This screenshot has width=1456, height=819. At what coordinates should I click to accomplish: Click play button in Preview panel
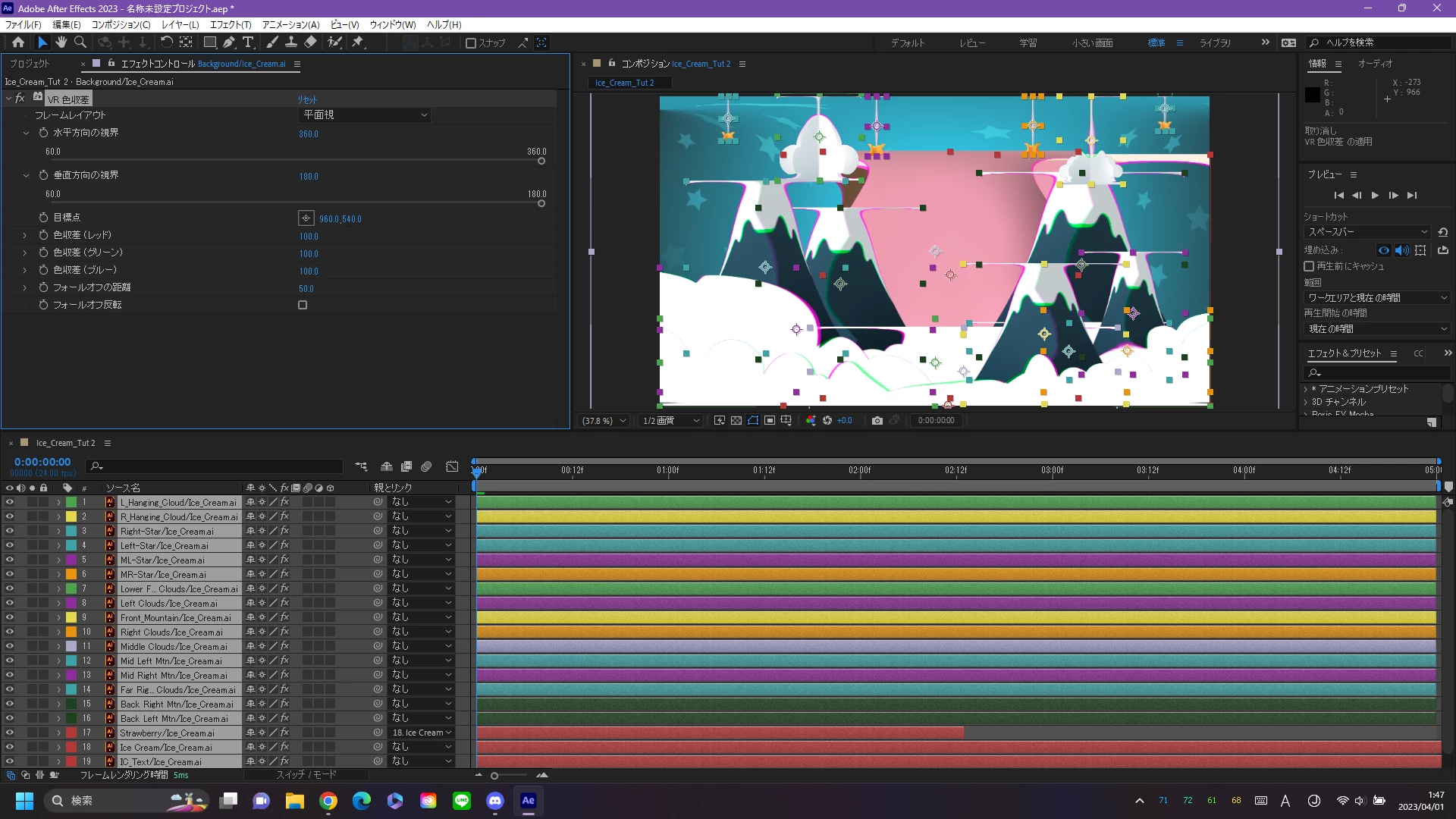click(1375, 195)
